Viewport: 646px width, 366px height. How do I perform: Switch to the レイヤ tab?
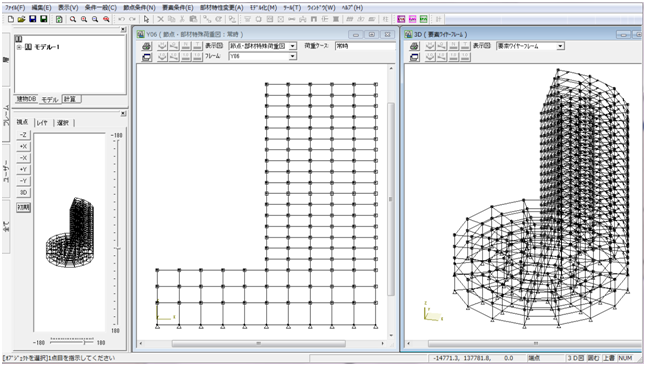click(x=42, y=122)
